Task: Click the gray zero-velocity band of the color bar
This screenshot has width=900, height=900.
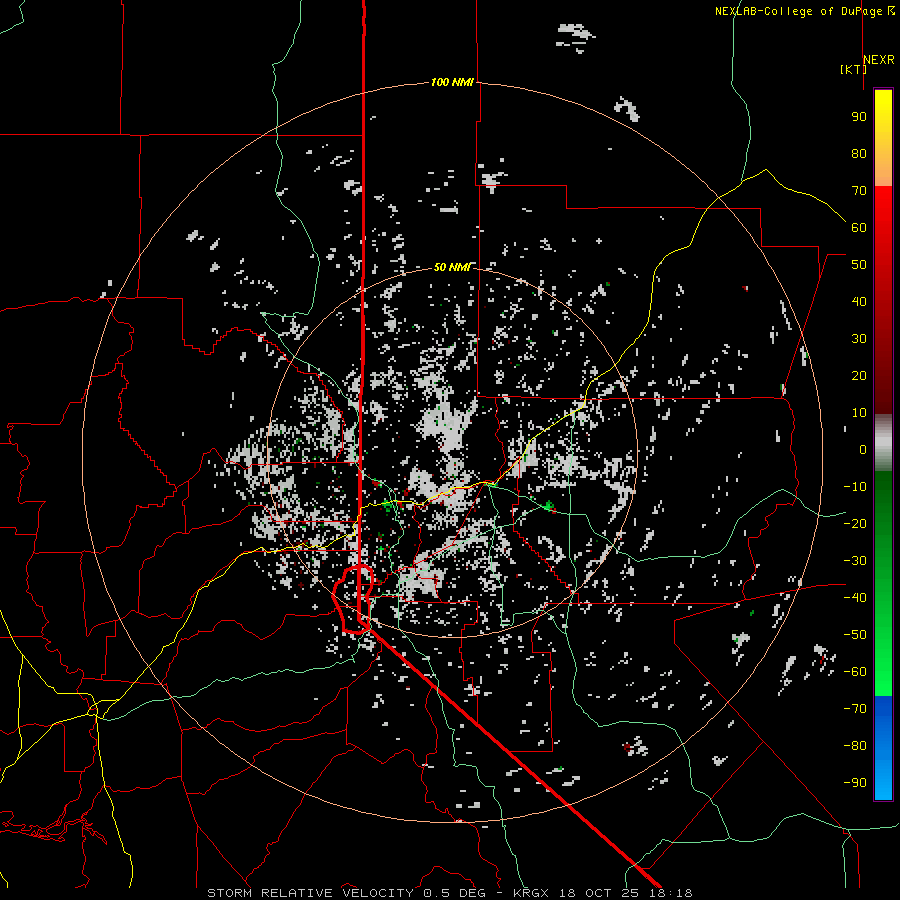Action: [883, 443]
